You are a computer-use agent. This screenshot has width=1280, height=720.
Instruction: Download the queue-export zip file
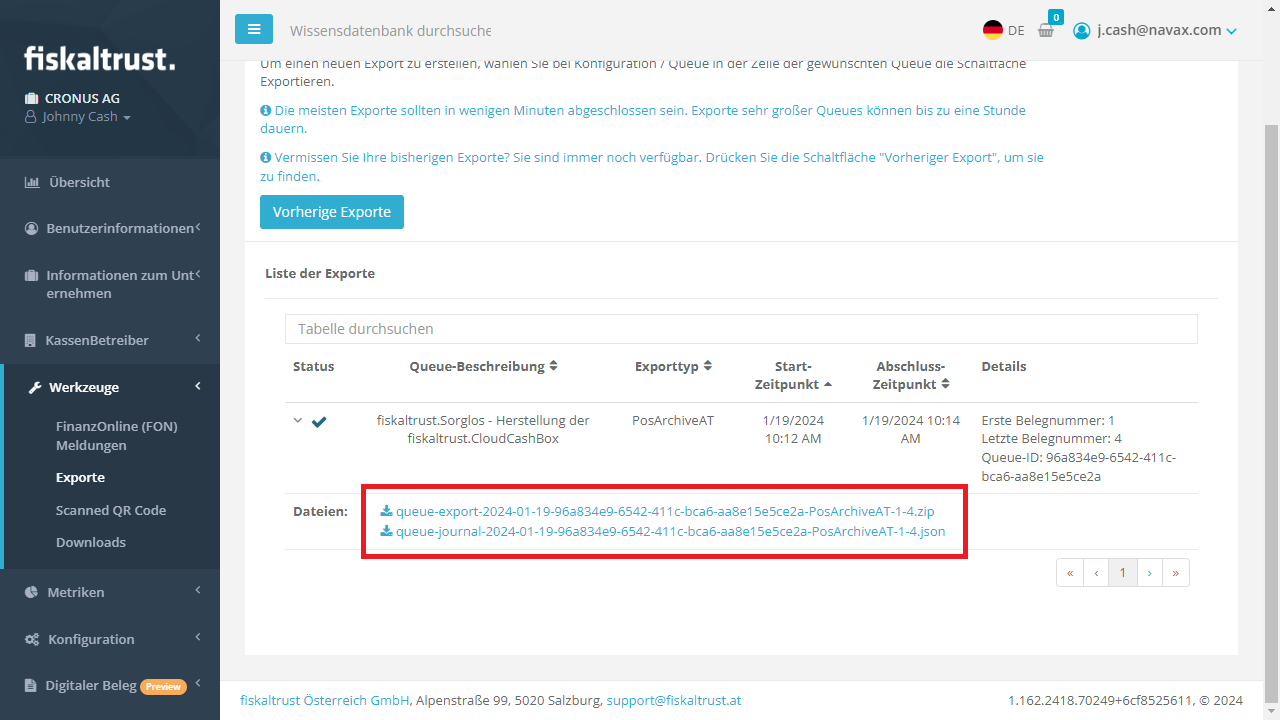point(665,511)
